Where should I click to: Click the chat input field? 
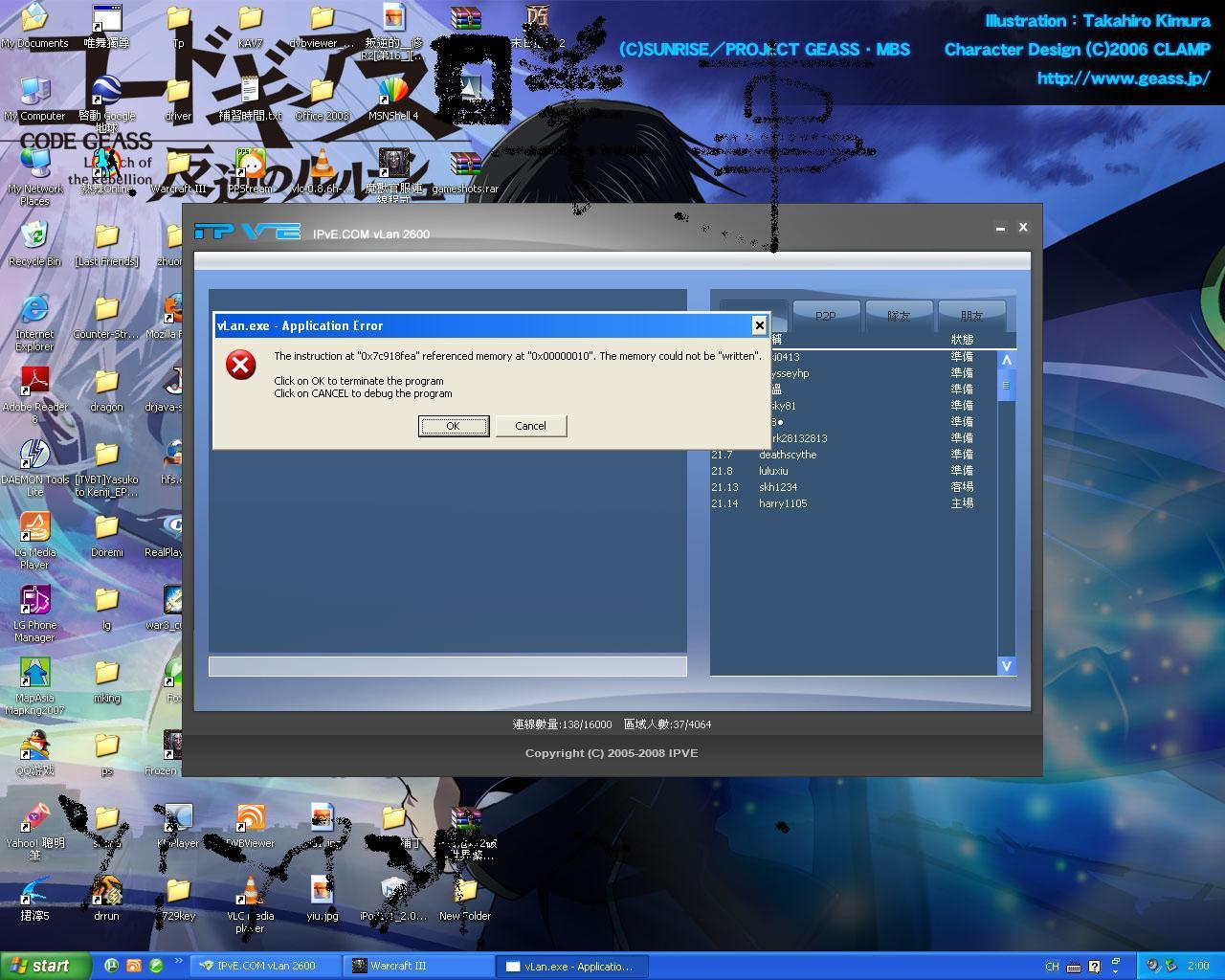pos(447,666)
